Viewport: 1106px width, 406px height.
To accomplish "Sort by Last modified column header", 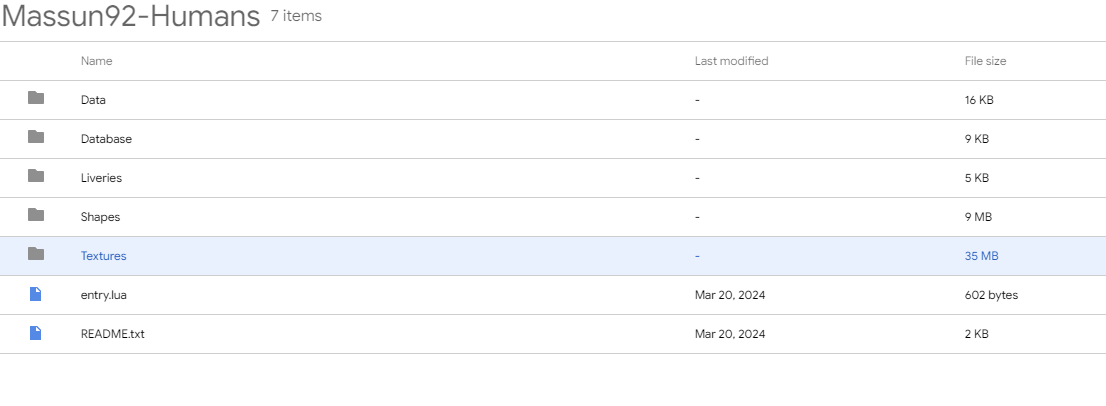I will click(x=731, y=61).
